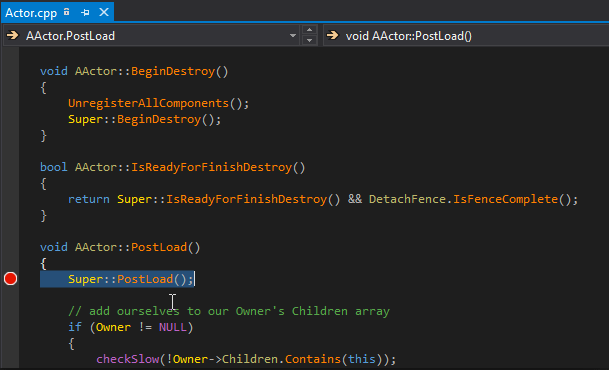The height and width of the screenshot is (370, 609).
Task: Click the arrow icon beside void AActor::PostLoad()
Action: pyautogui.click(x=332, y=36)
